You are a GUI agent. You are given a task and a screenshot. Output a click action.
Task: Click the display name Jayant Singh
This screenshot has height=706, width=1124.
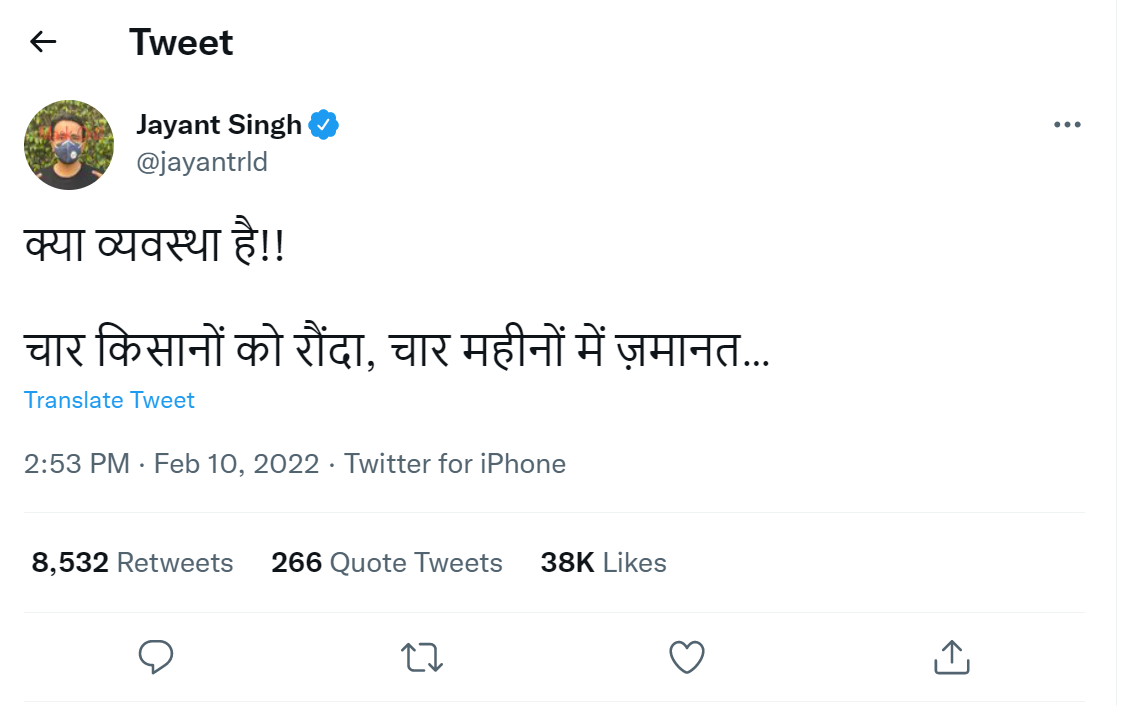tap(219, 123)
